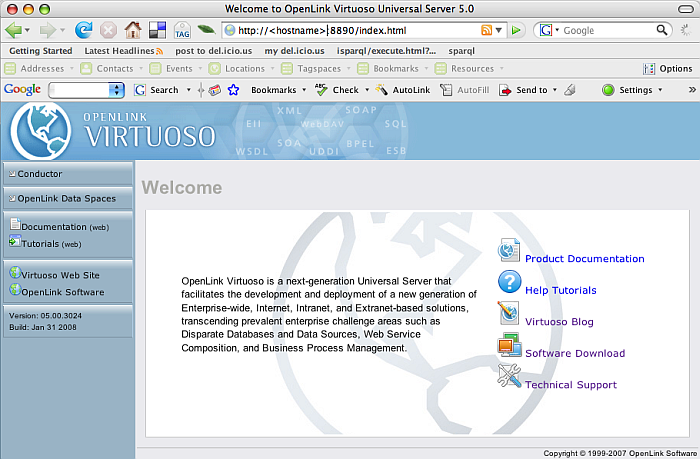Open the Tagspaces menu

316,69
